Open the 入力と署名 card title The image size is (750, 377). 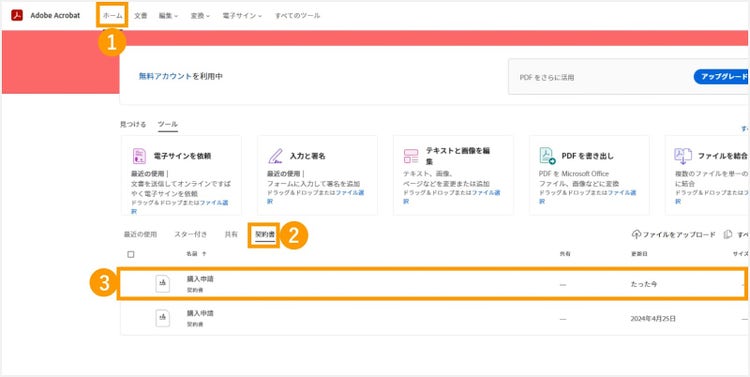308,156
